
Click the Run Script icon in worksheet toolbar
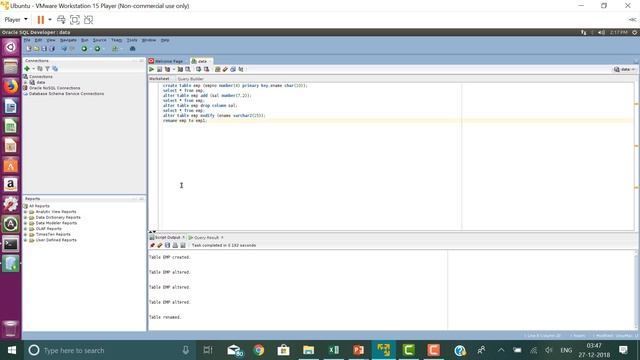click(160, 69)
